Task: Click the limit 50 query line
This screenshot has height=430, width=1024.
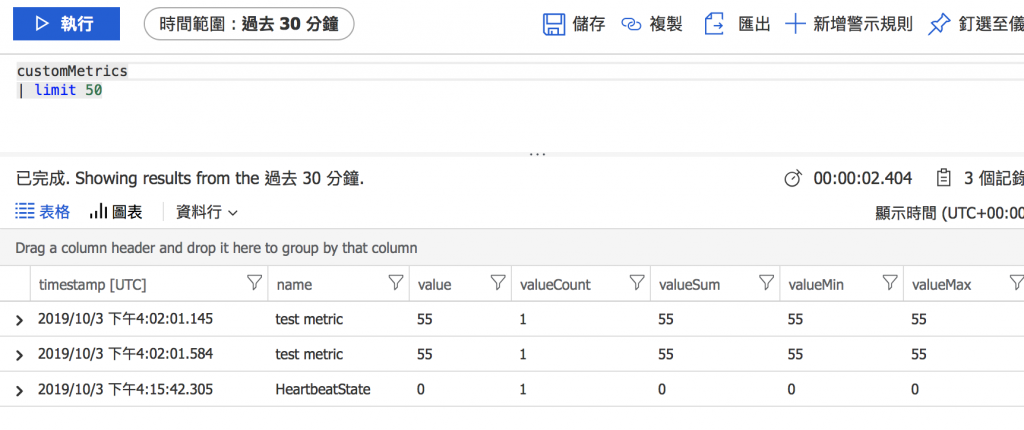Action: pos(60,90)
